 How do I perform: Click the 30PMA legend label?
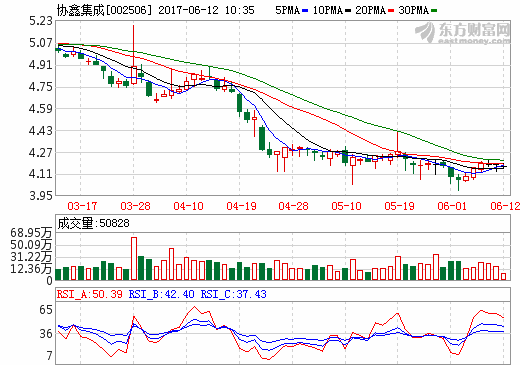pos(414,11)
